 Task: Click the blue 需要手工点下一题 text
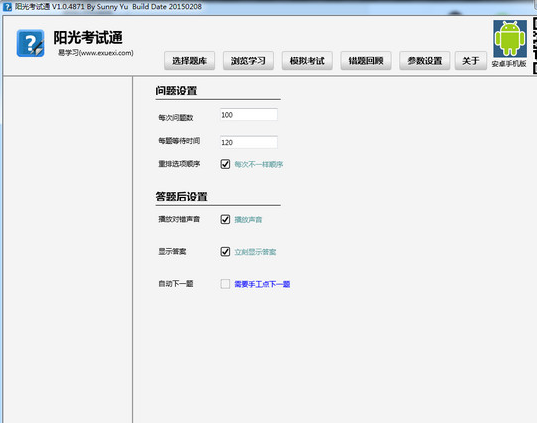(262, 284)
